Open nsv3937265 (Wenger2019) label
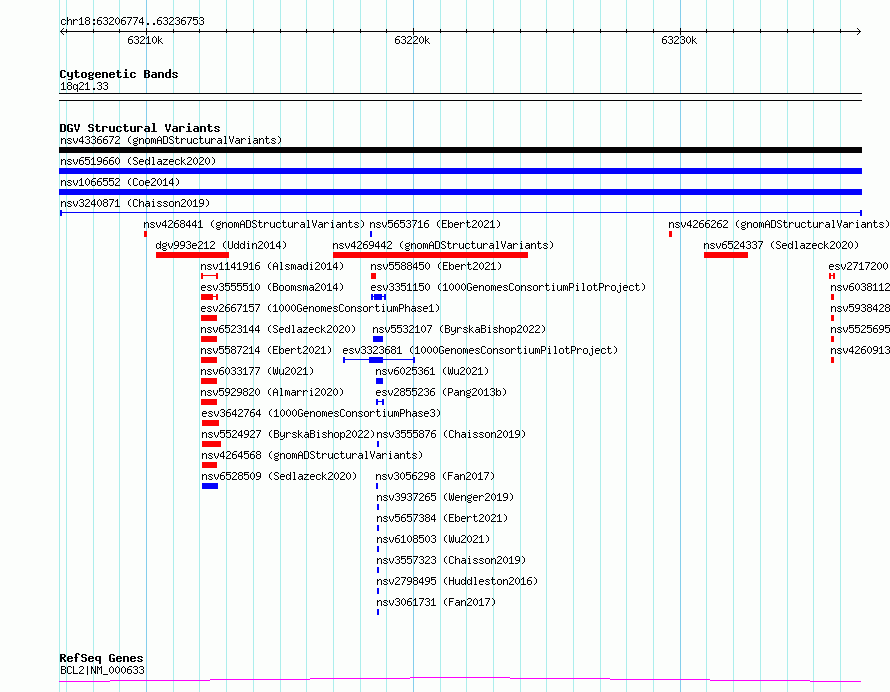This screenshot has height=692, width=890. point(445,497)
